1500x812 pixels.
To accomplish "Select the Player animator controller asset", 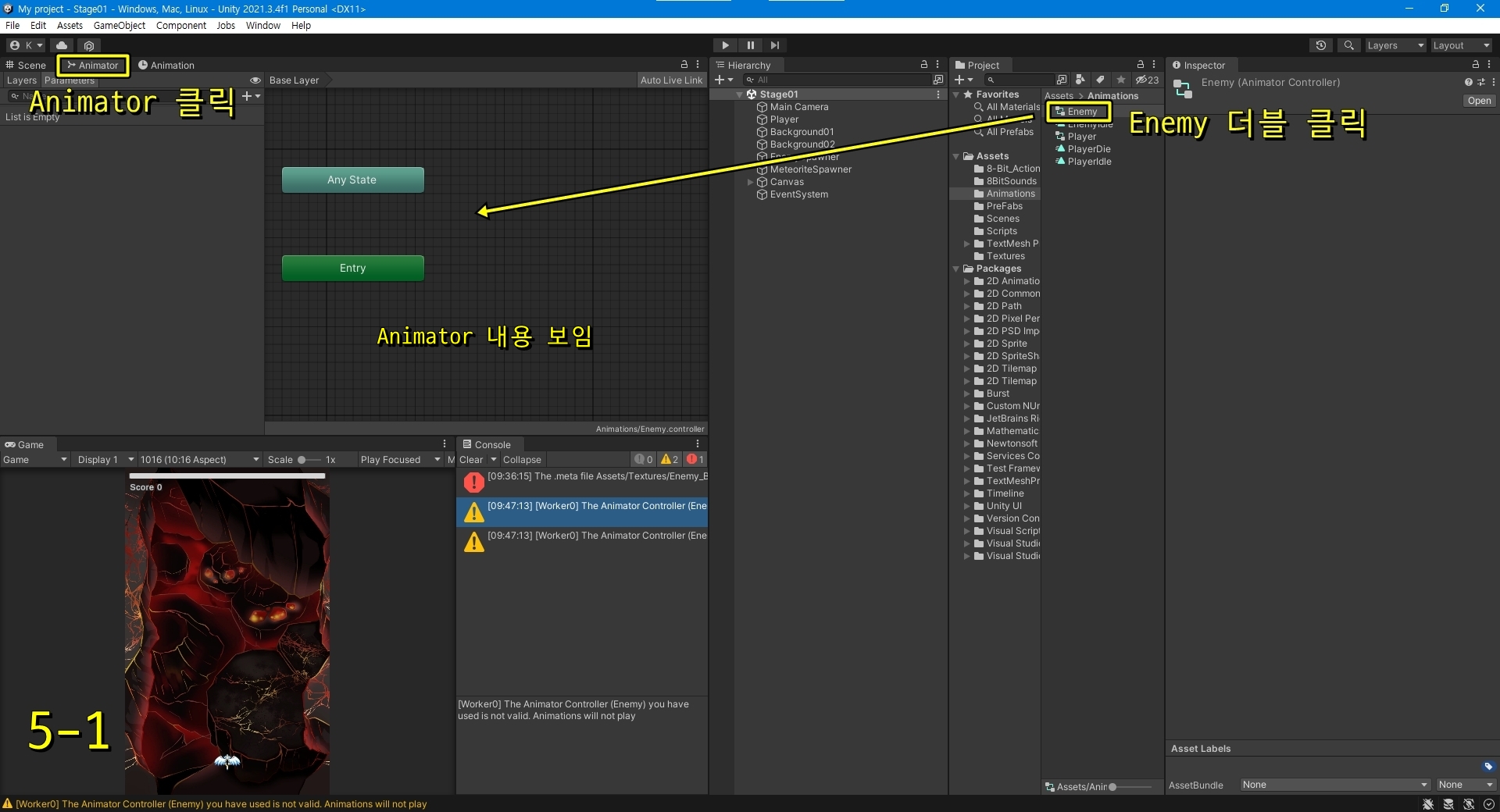I will click(1076, 137).
